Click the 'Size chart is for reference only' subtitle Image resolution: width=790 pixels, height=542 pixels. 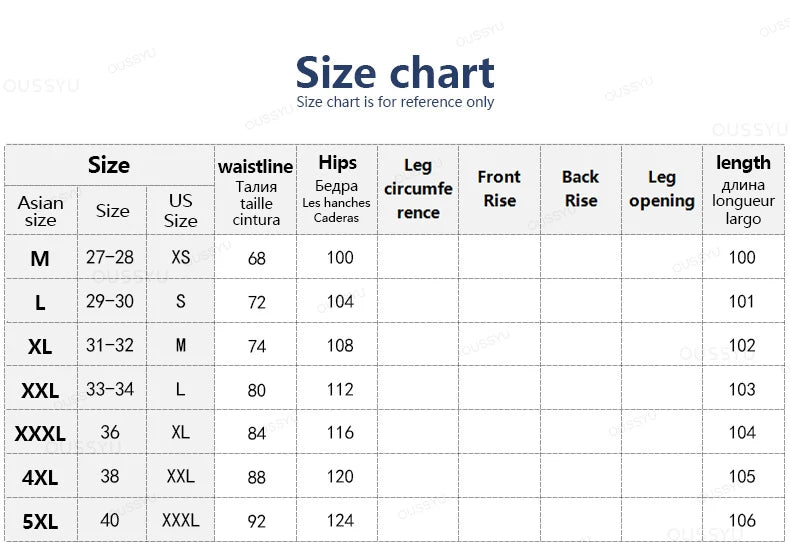click(395, 102)
